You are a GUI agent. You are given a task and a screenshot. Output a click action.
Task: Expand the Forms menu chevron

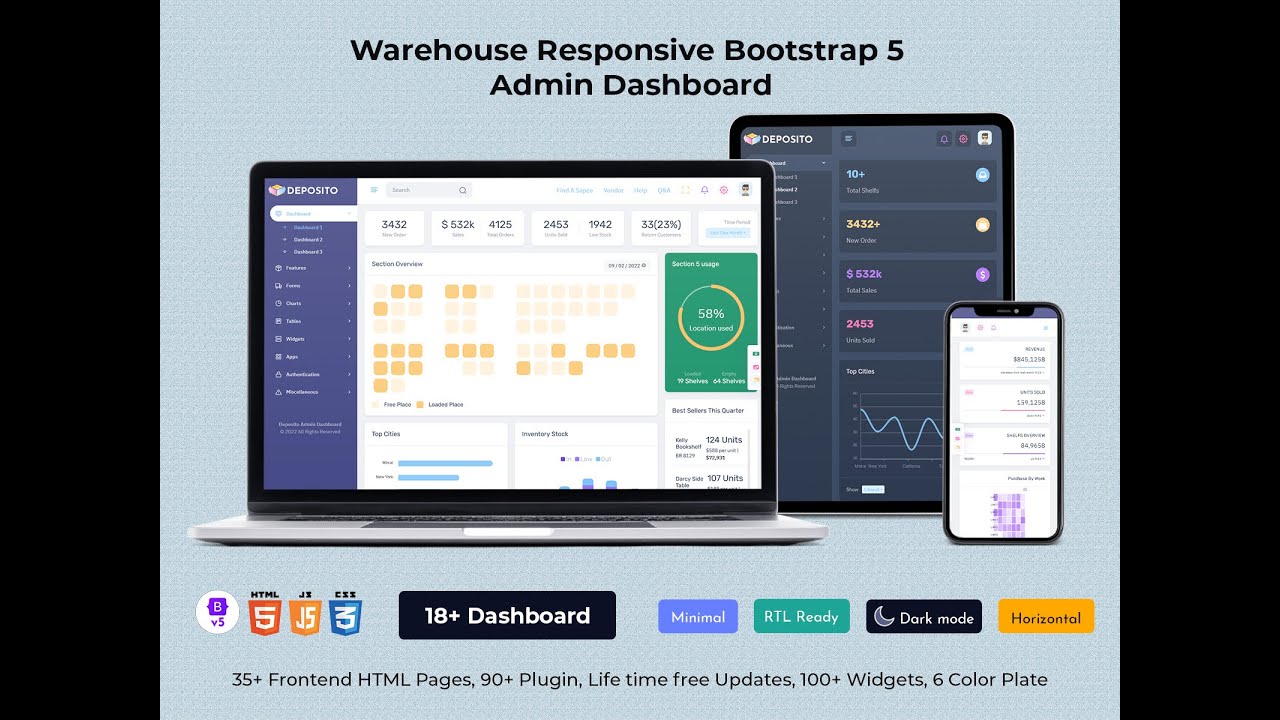[x=349, y=286]
